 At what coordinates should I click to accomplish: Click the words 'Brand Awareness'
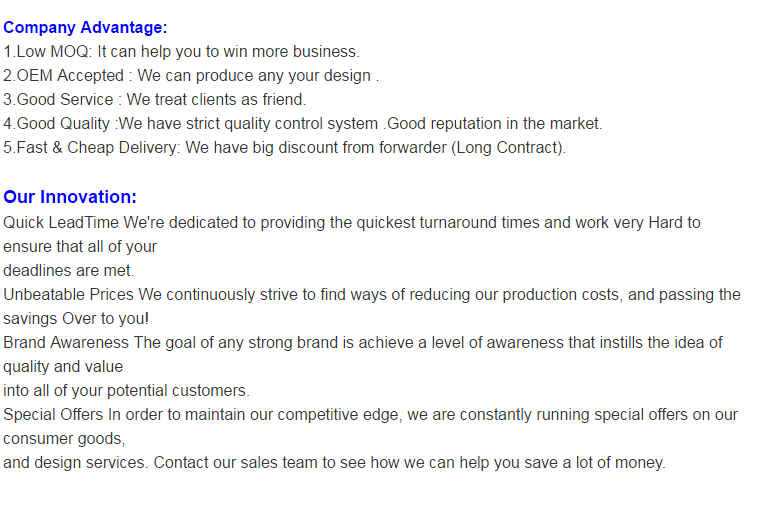[66, 343]
